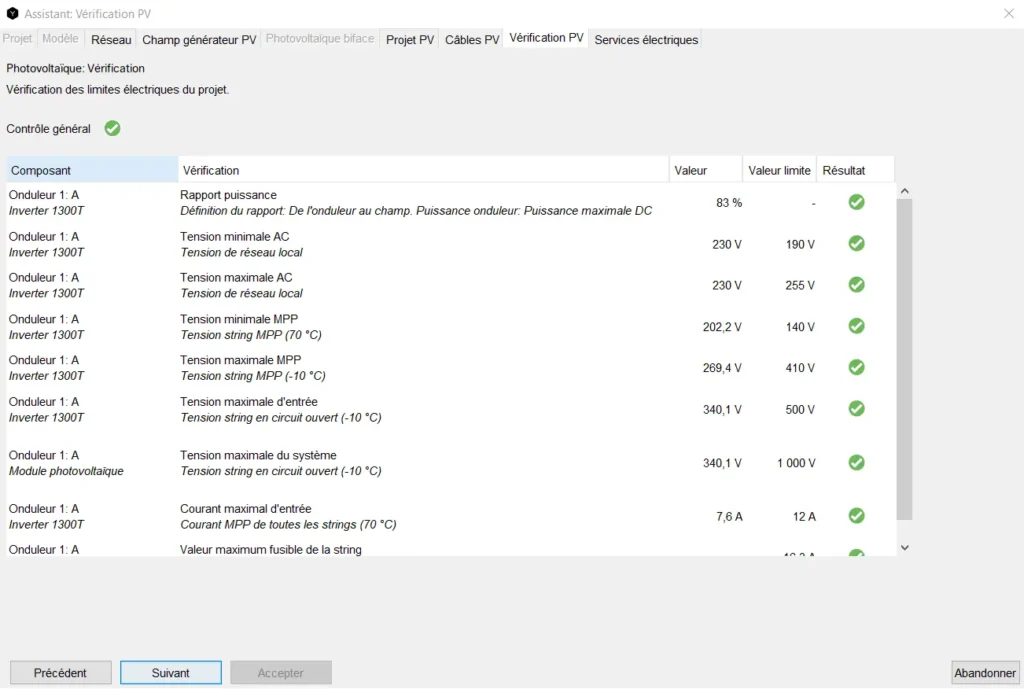Screen dimensions: 1024x689
Task: Click the Rapport puissance result check icon
Action: click(856, 202)
